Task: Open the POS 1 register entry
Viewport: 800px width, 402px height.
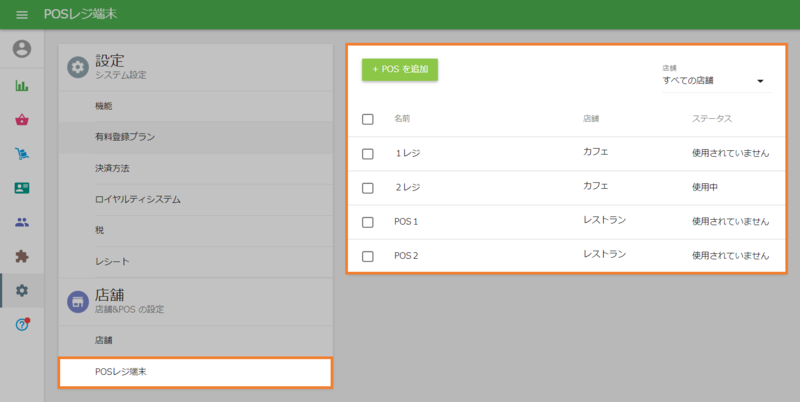Action: click(x=406, y=222)
